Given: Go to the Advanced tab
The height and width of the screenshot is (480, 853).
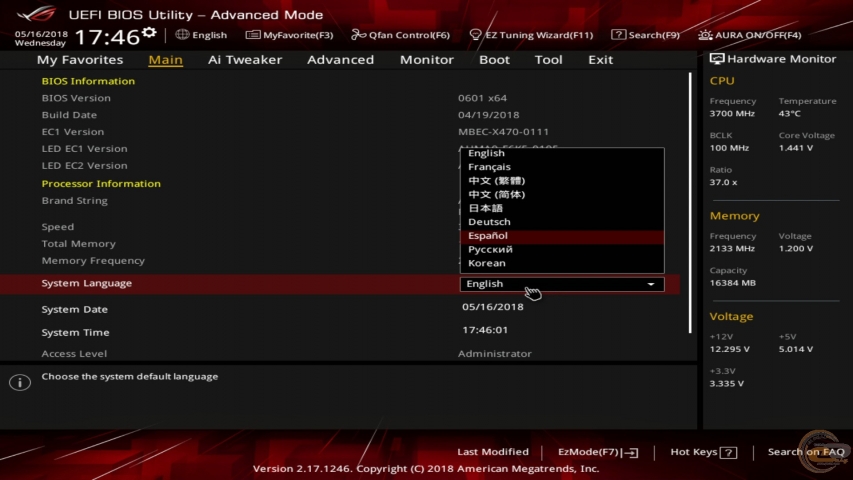Looking at the screenshot, I should [x=341, y=59].
